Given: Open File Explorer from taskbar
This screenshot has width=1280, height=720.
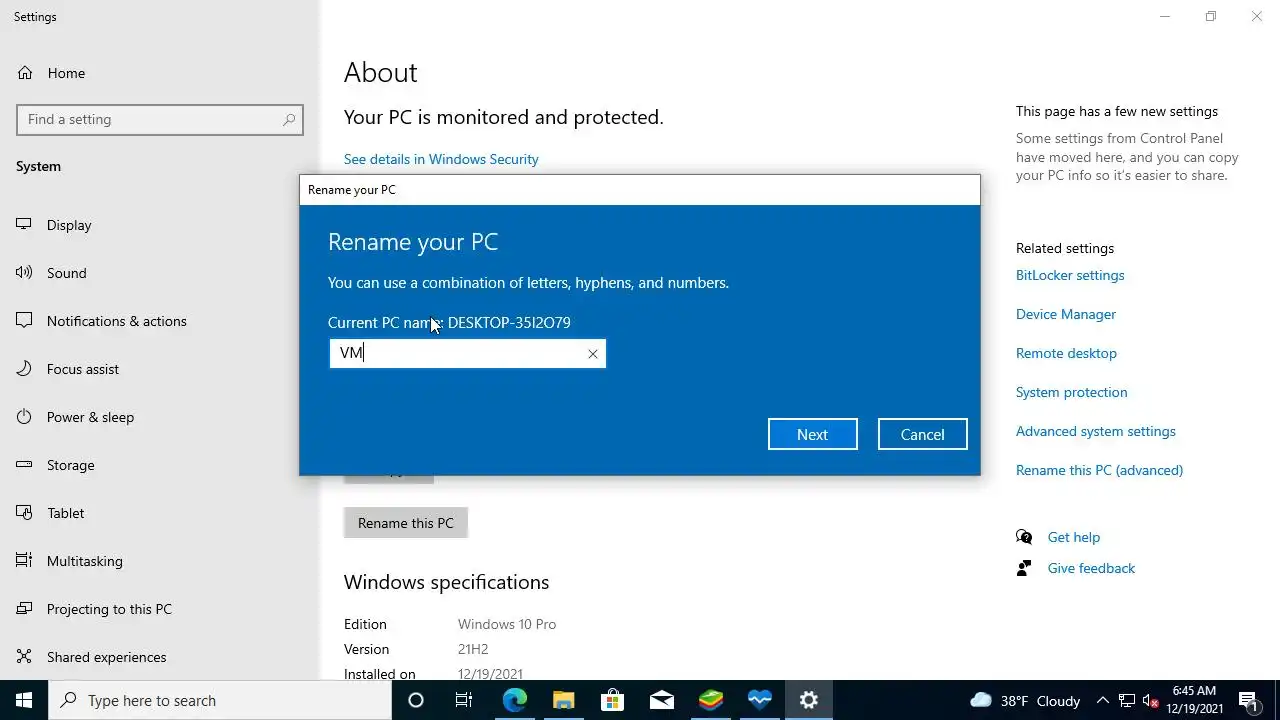Looking at the screenshot, I should (x=563, y=700).
